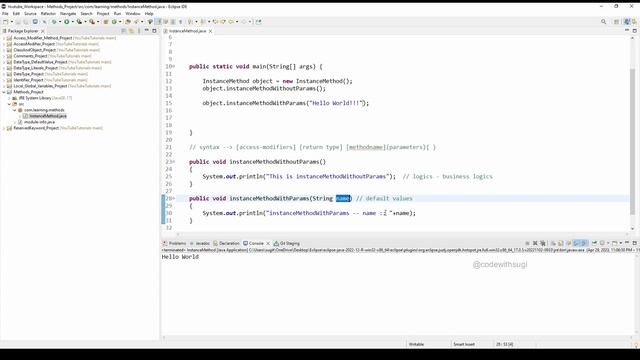
Task: Click the External Tools run icon
Action: click(92, 22)
